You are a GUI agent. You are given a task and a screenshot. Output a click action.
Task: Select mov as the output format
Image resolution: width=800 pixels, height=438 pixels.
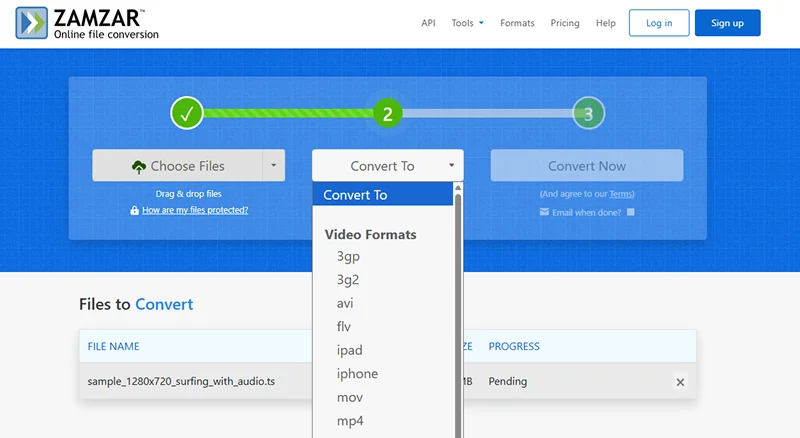click(x=350, y=397)
